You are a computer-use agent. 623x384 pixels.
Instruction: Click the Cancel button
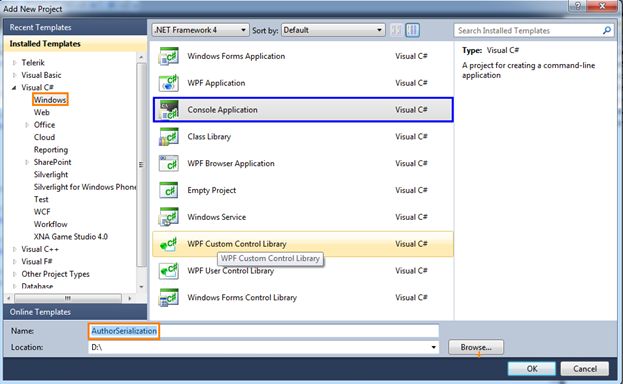[584, 368]
